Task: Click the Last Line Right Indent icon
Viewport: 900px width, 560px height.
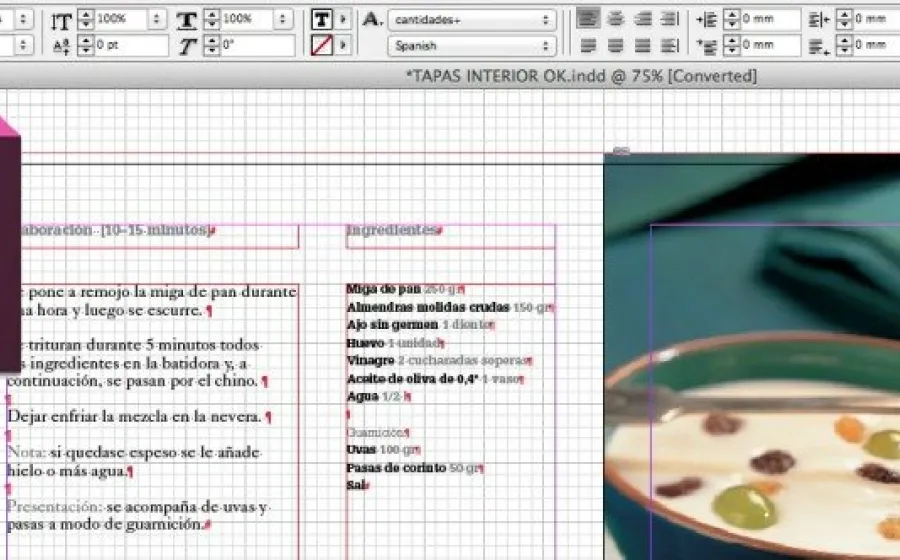Action: 820,45
